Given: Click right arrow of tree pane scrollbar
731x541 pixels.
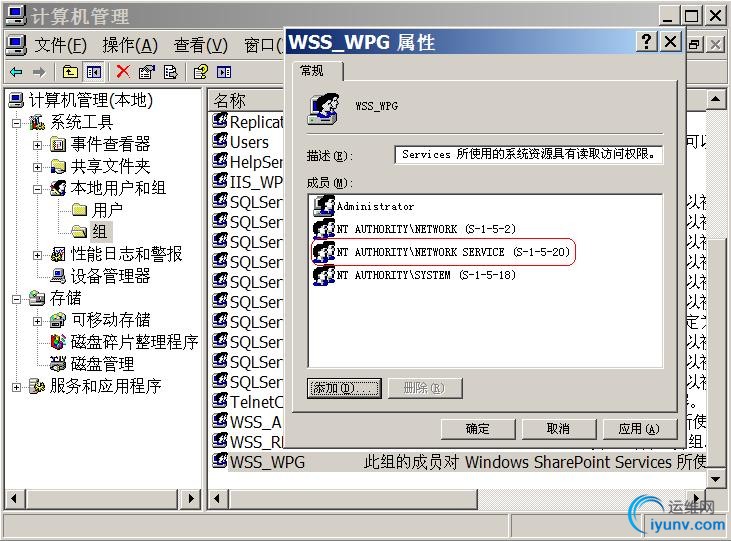Looking at the screenshot, I should point(190,499).
